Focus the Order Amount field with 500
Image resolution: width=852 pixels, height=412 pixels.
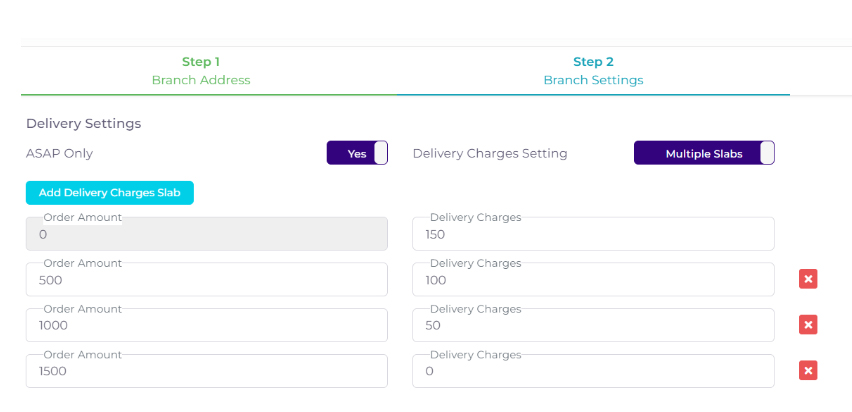[207, 280]
